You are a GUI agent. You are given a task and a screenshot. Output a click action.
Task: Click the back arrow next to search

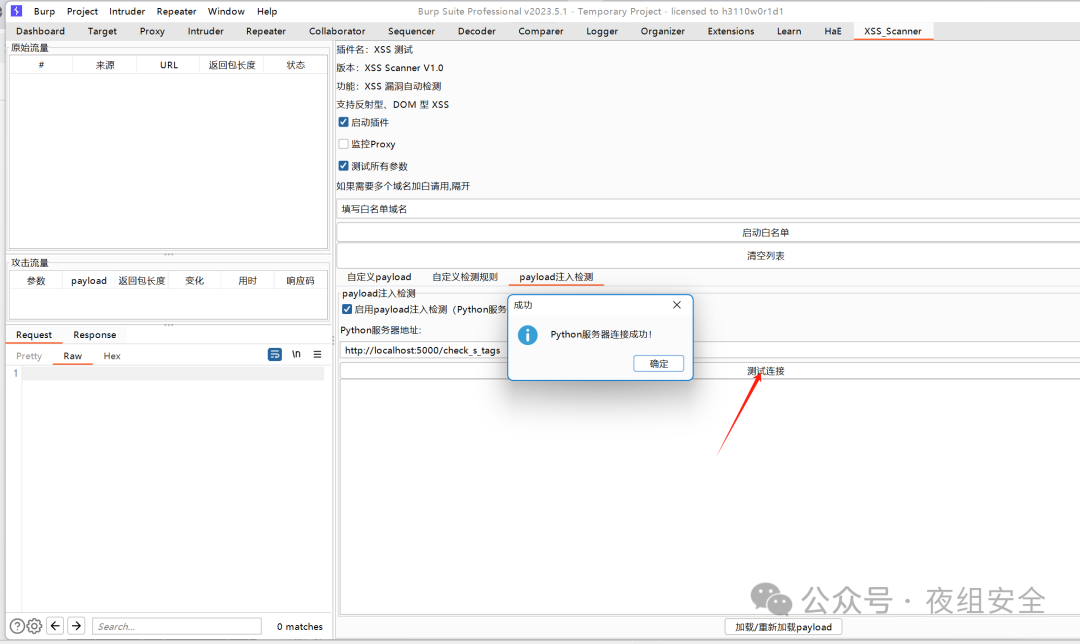pyautogui.click(x=57, y=626)
